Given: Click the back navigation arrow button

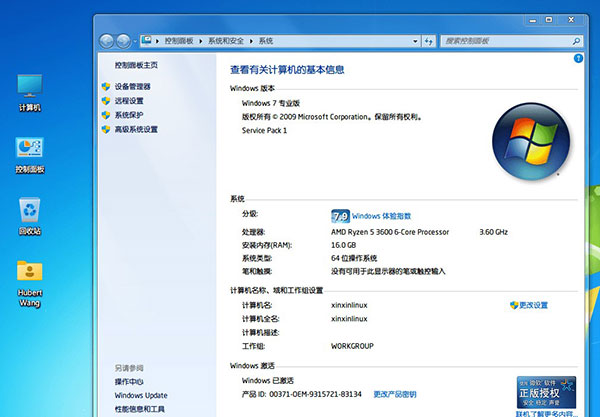Looking at the screenshot, I should 108,41.
